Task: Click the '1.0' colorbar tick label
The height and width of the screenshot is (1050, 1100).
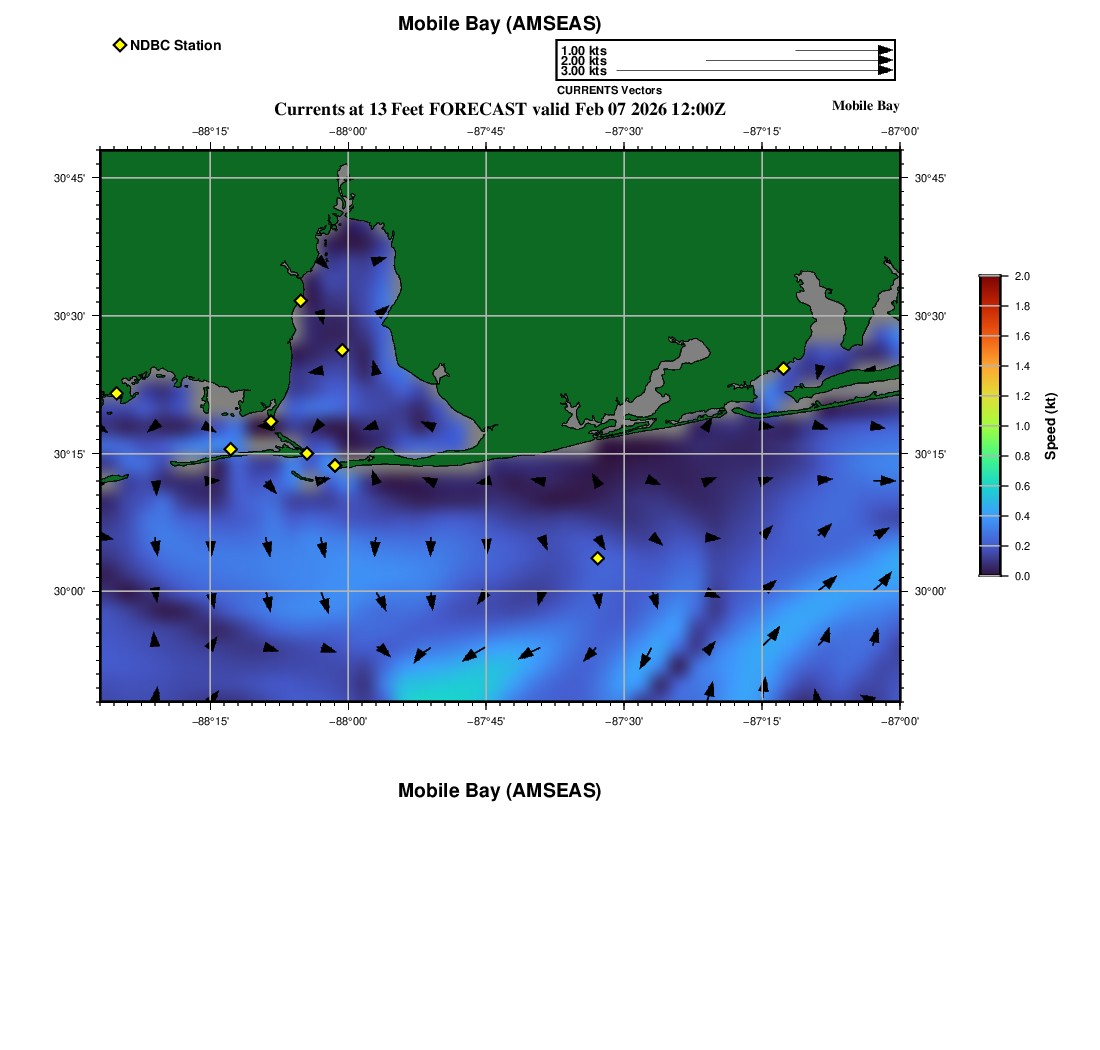Action: tap(1022, 426)
